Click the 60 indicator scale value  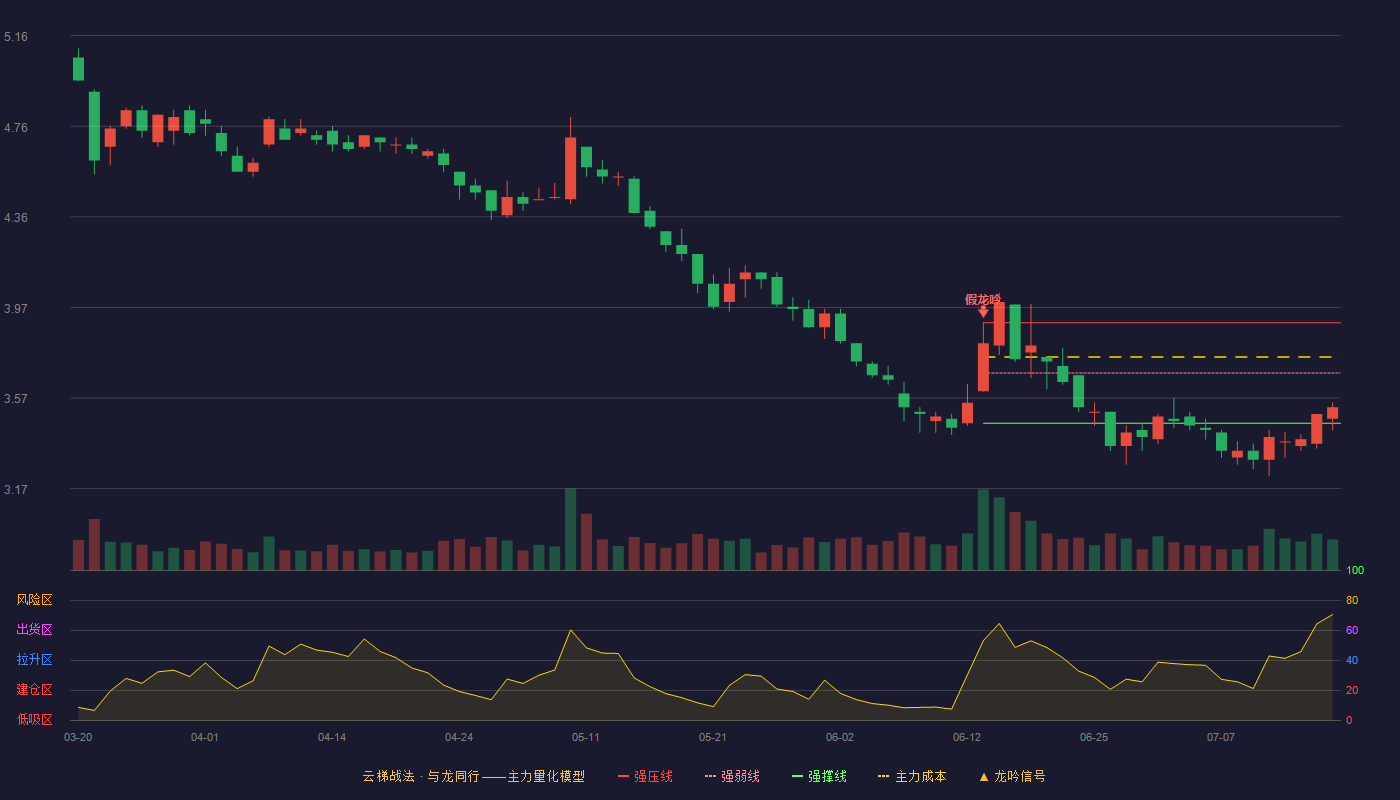(x=1352, y=630)
